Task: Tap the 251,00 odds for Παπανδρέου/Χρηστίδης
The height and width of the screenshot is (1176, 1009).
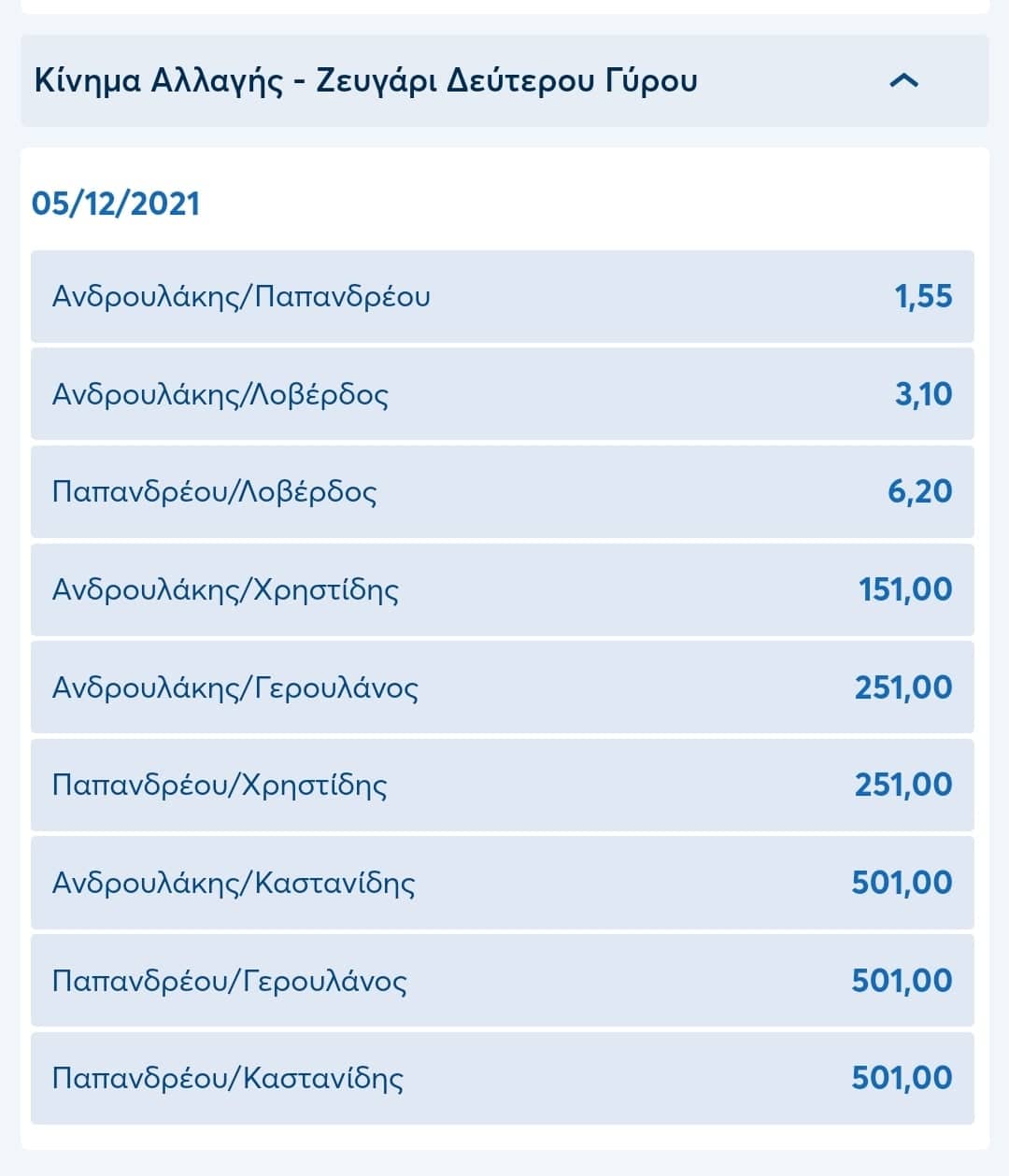Action: (x=903, y=785)
